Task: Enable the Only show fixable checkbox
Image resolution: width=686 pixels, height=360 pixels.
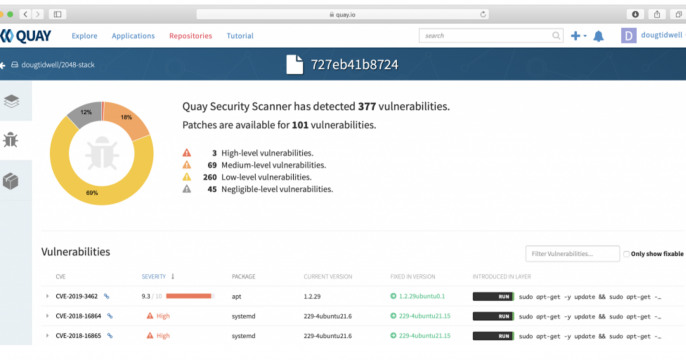Action: tap(626, 254)
